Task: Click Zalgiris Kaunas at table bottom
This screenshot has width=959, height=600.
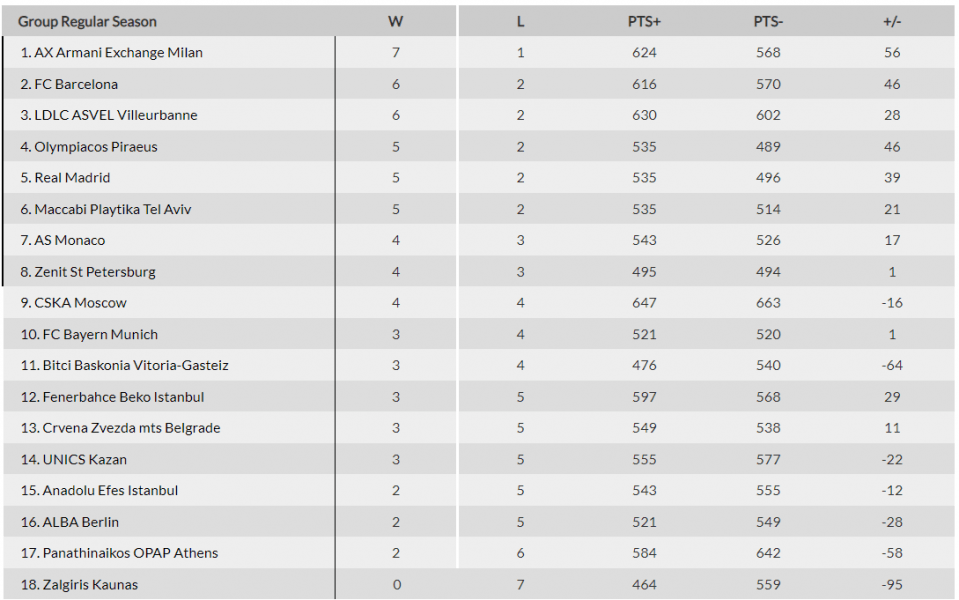Action: point(80,585)
